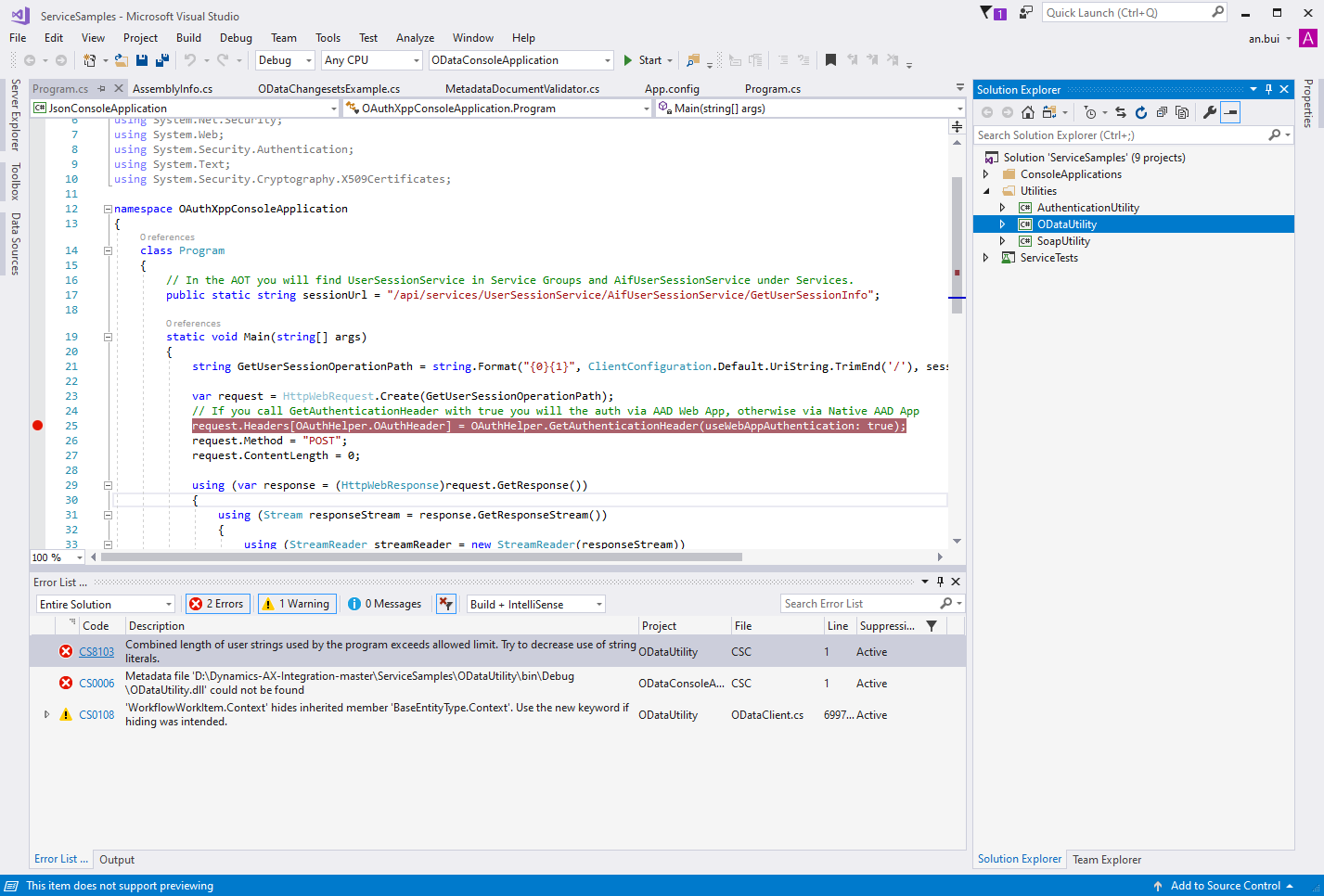Toggle a bookmark with the bookmark icon
This screenshot has height=896, width=1324.
830,60
